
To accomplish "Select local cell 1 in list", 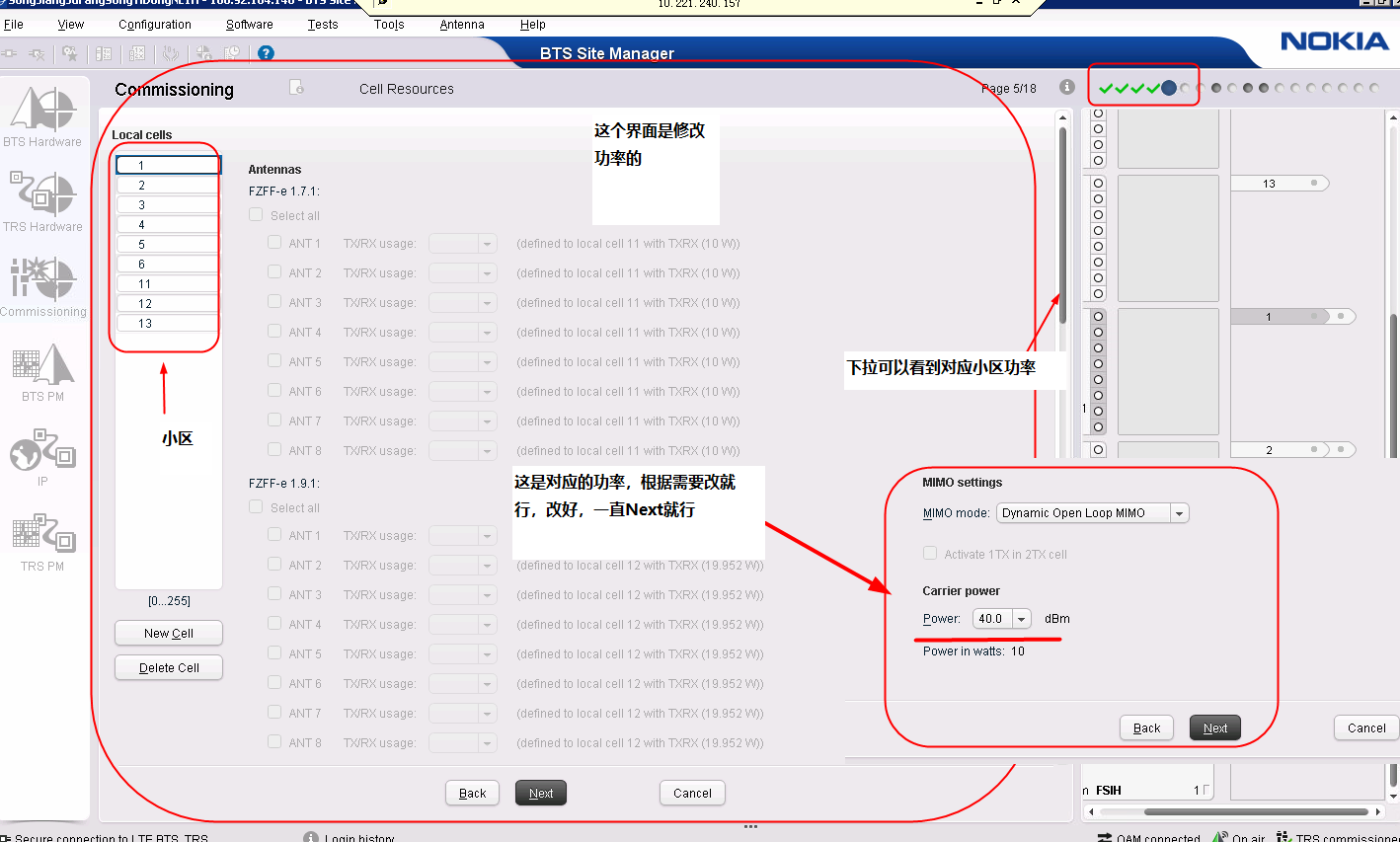I will 168,165.
